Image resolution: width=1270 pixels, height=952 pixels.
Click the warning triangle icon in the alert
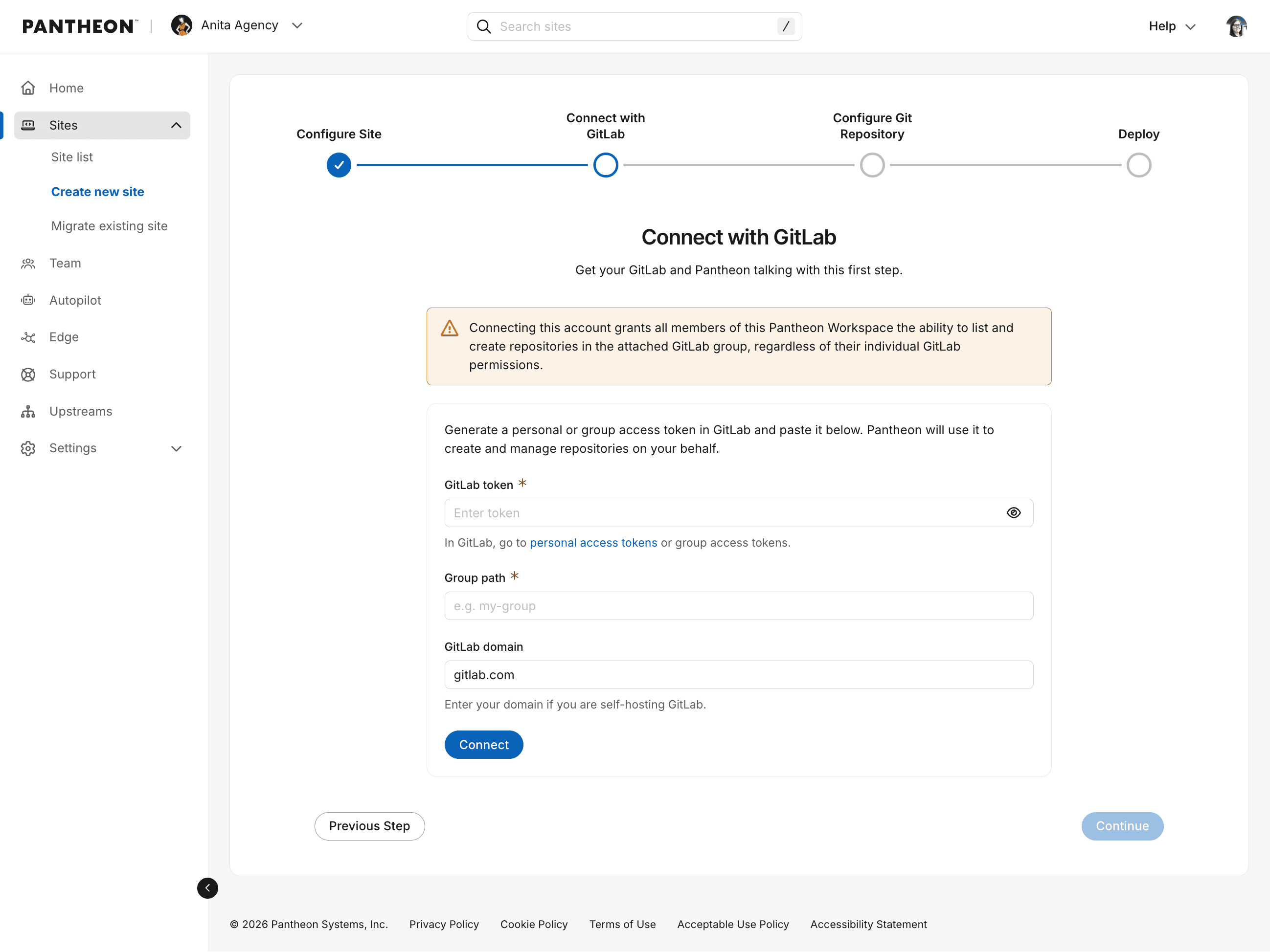[x=450, y=328]
